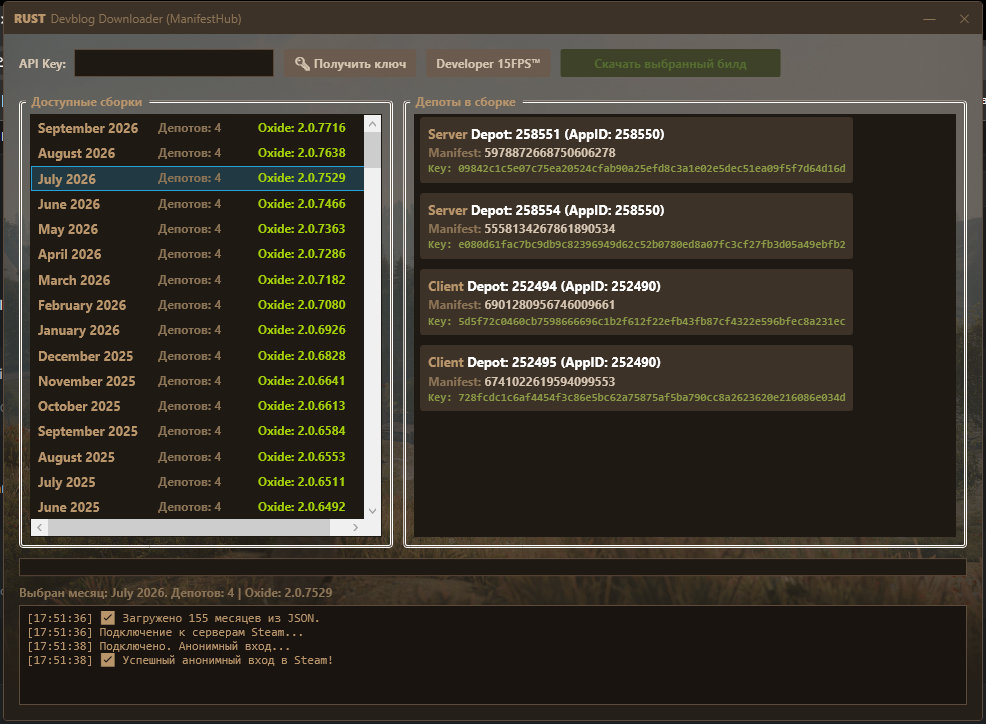Image resolution: width=986 pixels, height=724 pixels.
Task: Click the horizontal scrollbar thumb of builds list
Action: 189,528
